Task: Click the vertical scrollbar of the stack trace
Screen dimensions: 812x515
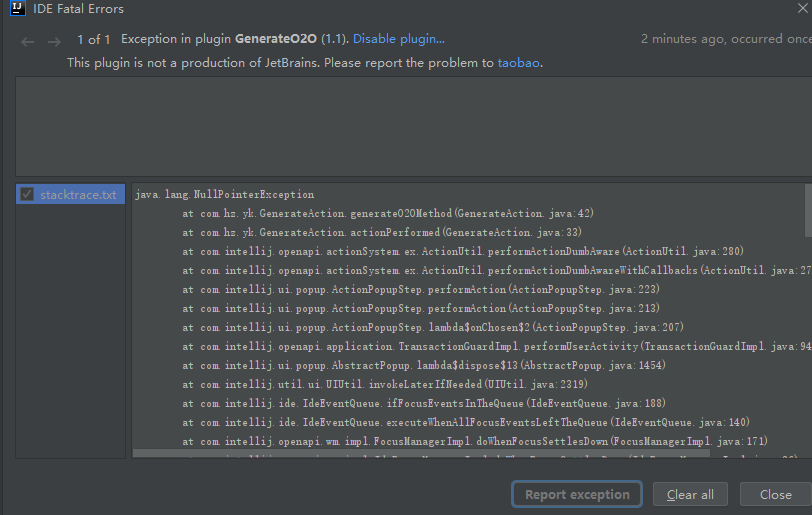Action: click(x=808, y=210)
